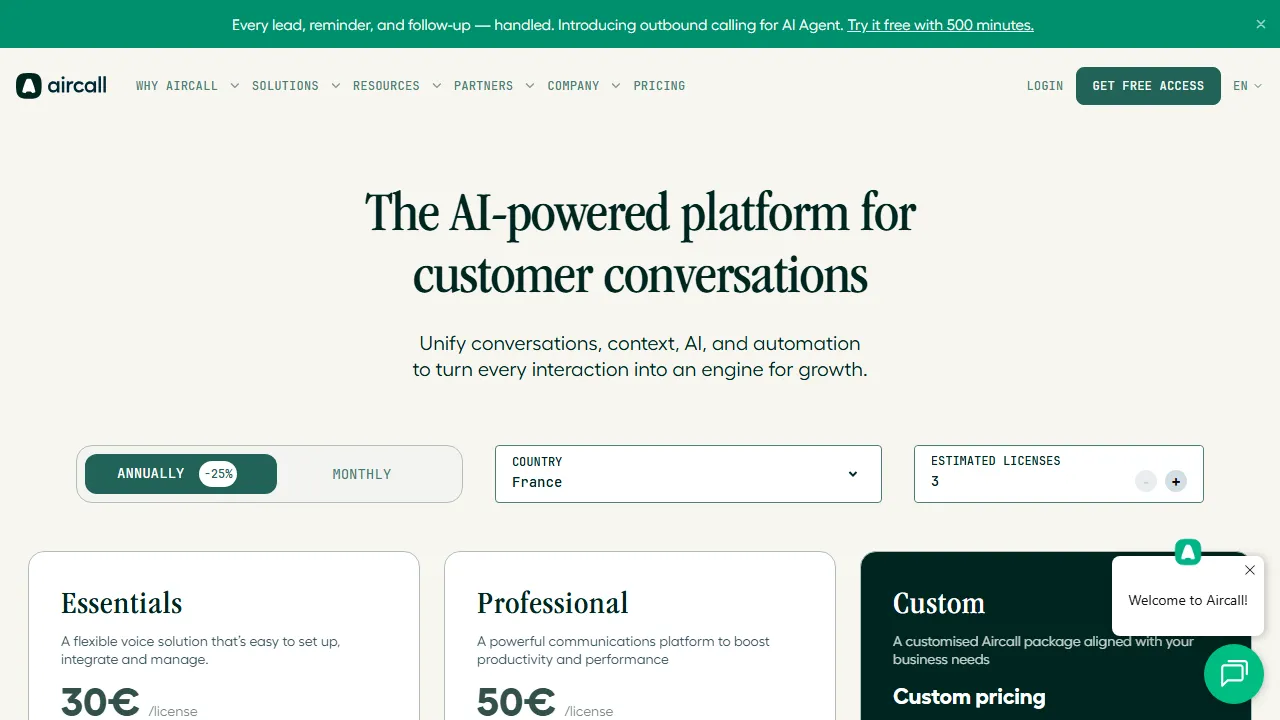This screenshot has height=720, width=1280.
Task: Click the Custom pricing text
Action: point(969,697)
